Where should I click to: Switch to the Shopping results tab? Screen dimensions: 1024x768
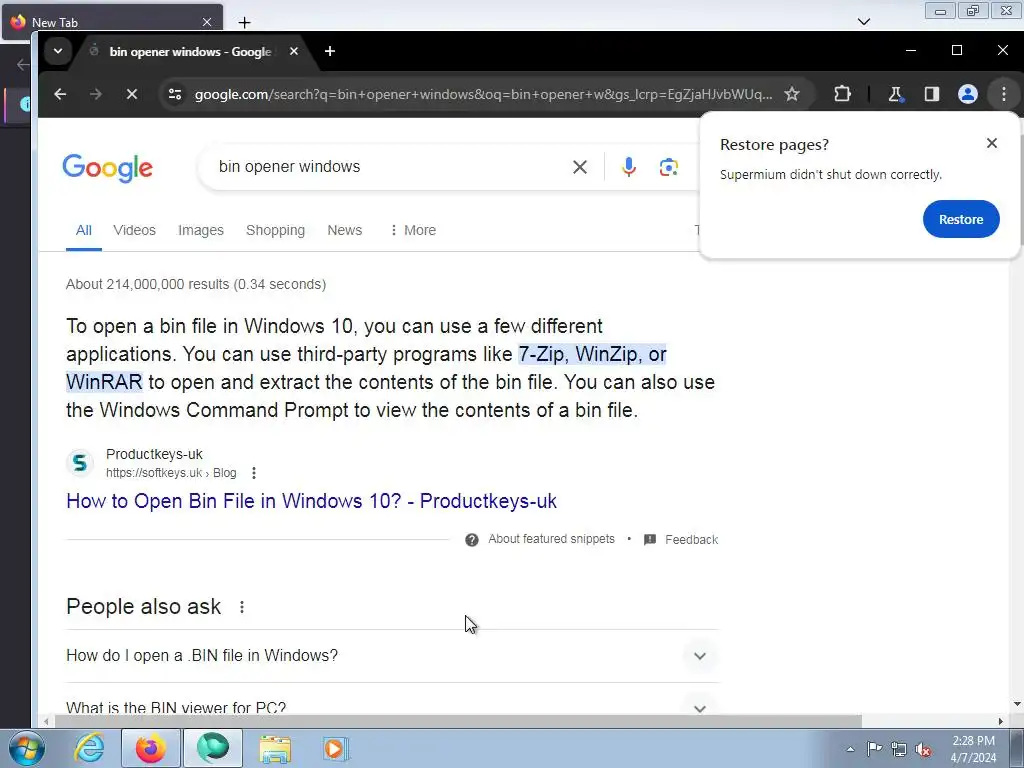(276, 230)
